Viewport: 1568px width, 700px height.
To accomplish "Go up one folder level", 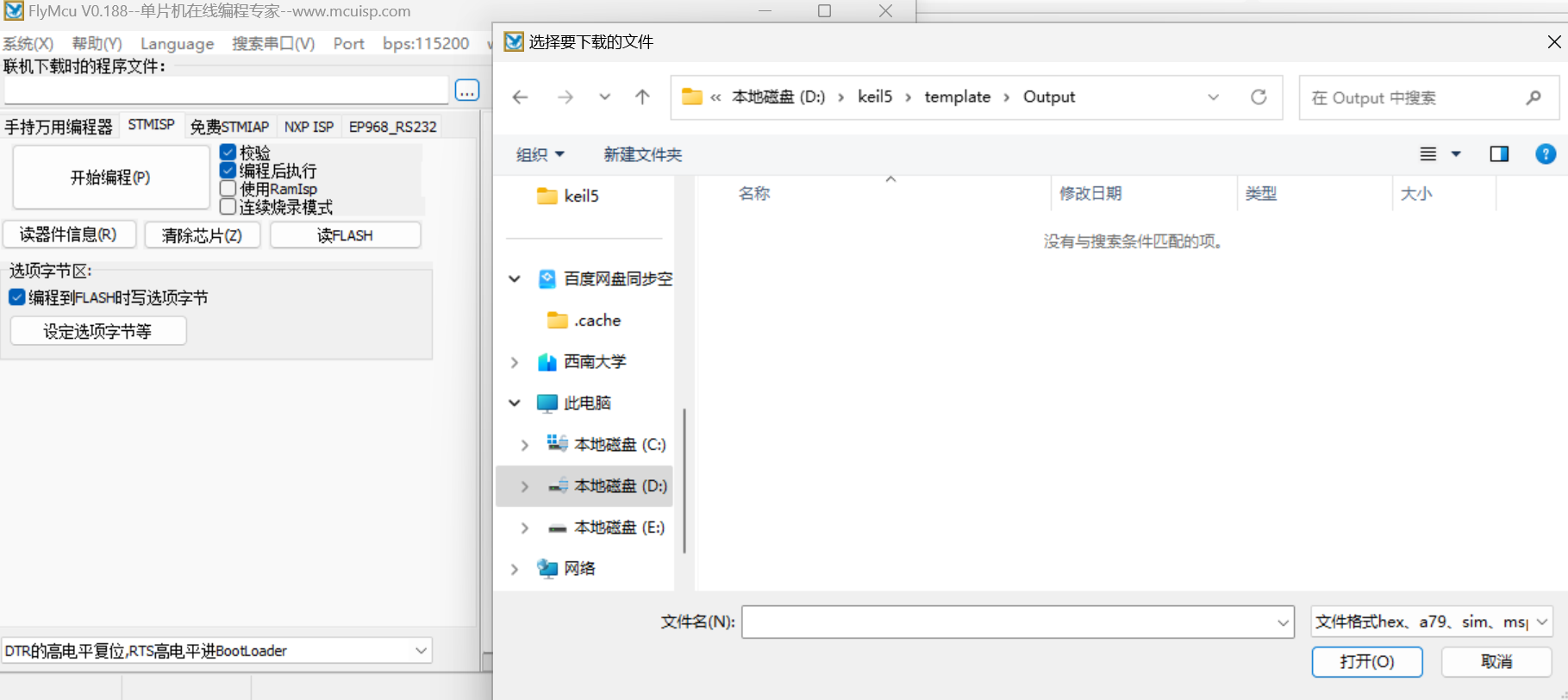I will tap(642, 97).
